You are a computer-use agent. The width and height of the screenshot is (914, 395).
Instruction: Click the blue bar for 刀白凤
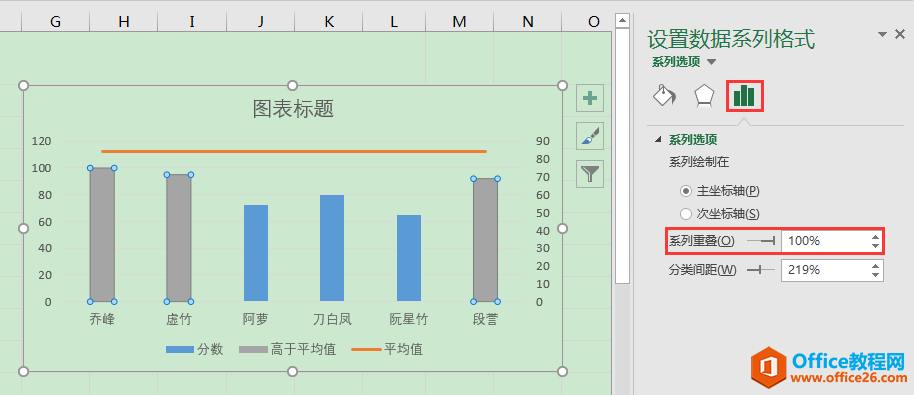click(332, 248)
